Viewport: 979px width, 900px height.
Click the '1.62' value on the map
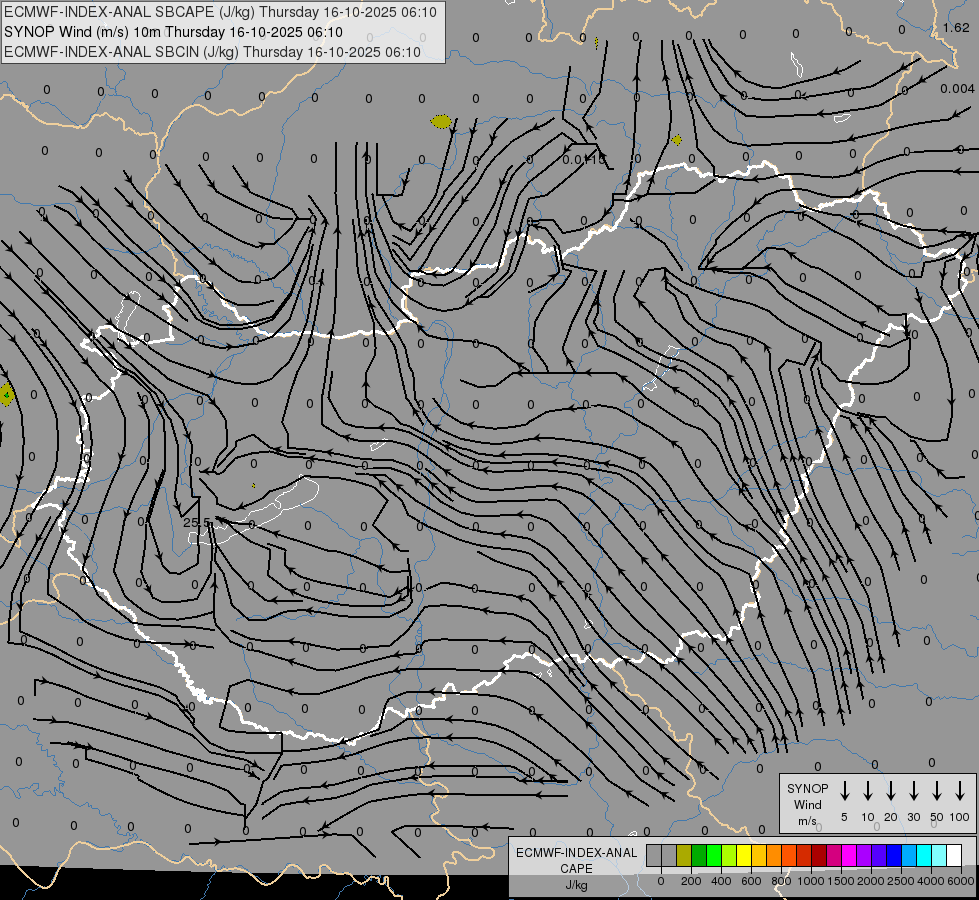(956, 27)
